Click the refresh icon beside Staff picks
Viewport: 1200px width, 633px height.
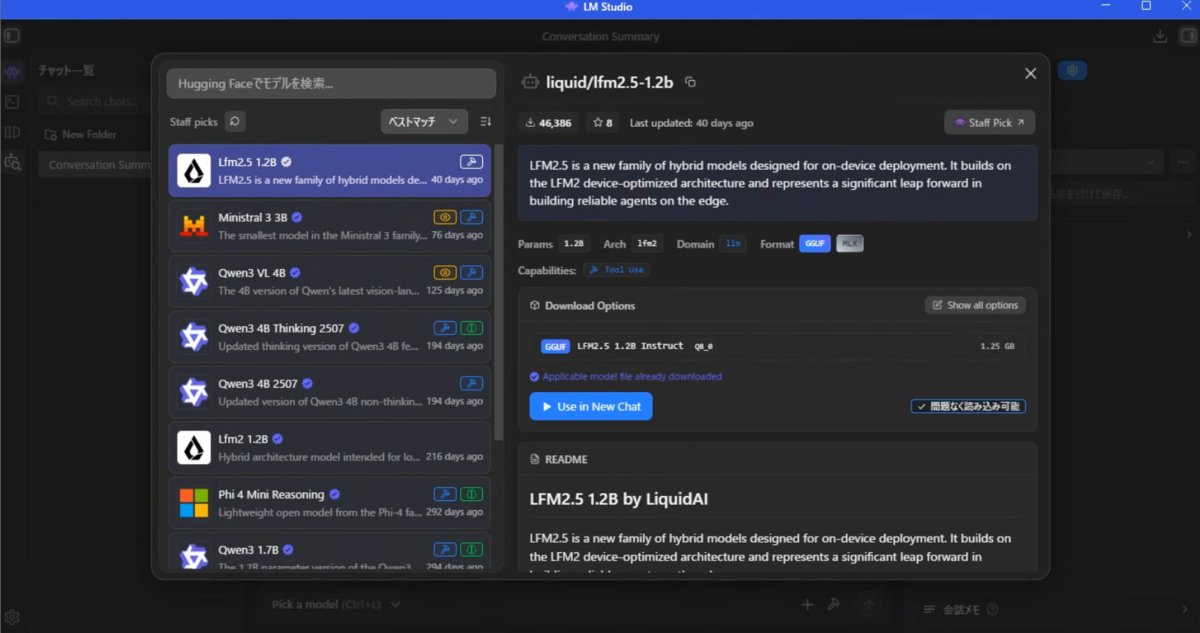[x=234, y=121]
